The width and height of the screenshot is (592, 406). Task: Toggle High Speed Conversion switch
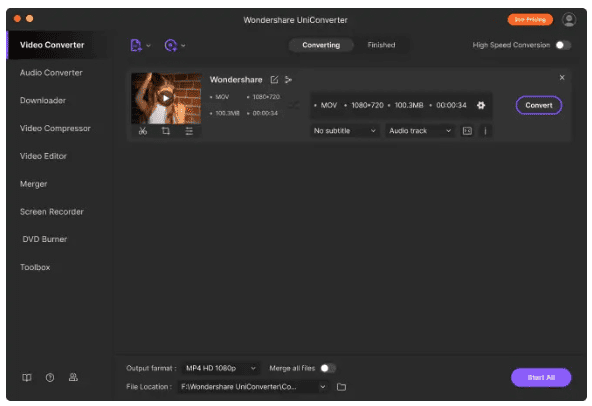pos(563,45)
